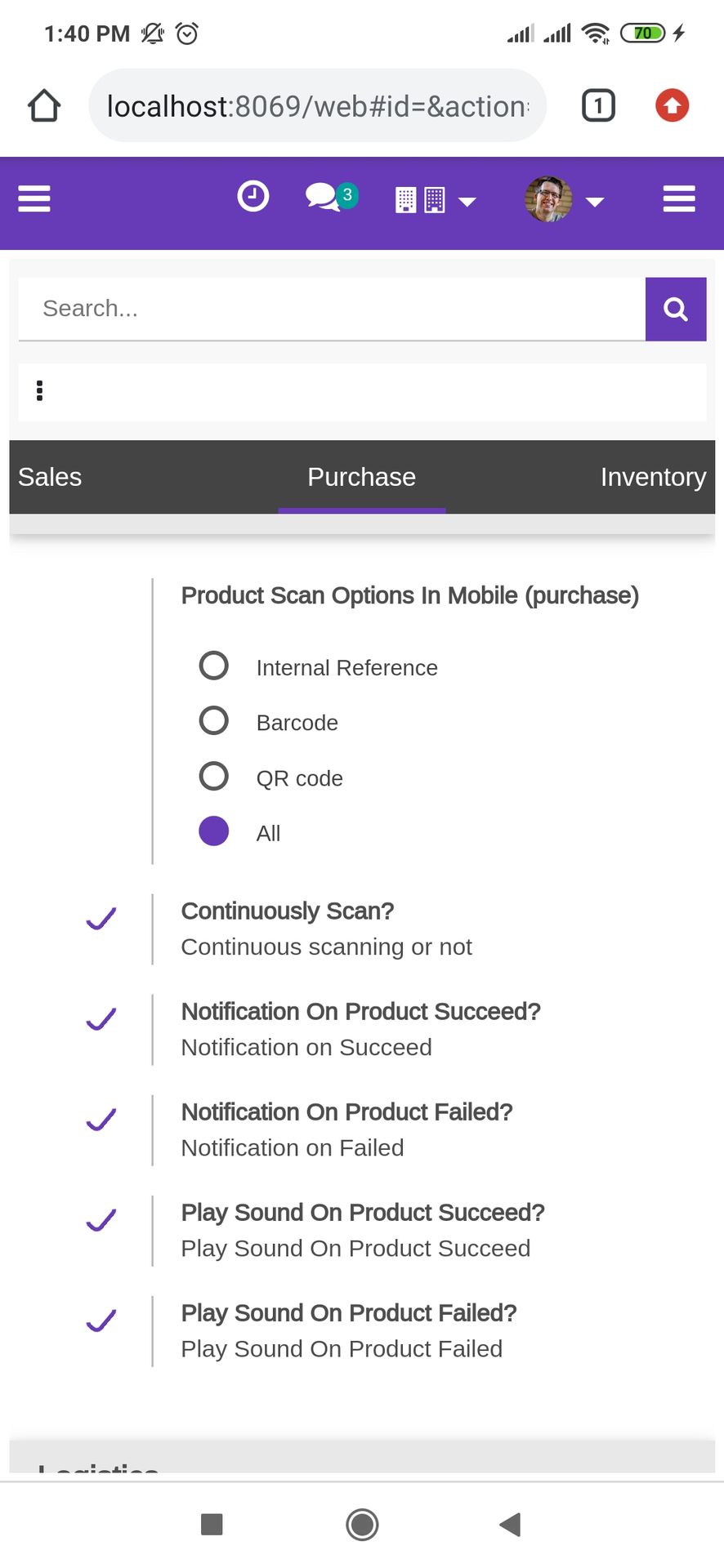The width and height of the screenshot is (724, 1568).
Task: Uncheck the Continuously Scan checkbox
Action: coord(101,919)
